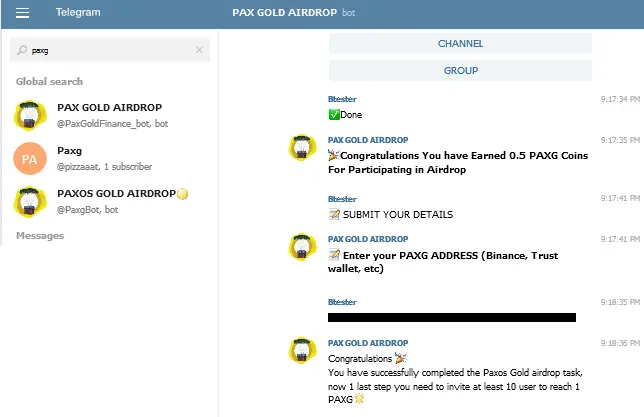Focus the search box containing paxg

[110, 50]
